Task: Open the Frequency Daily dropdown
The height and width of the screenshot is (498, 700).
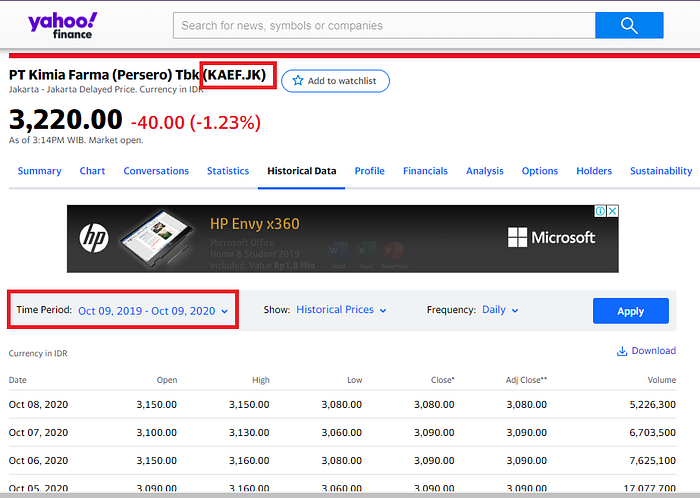Action: pyautogui.click(x=500, y=310)
